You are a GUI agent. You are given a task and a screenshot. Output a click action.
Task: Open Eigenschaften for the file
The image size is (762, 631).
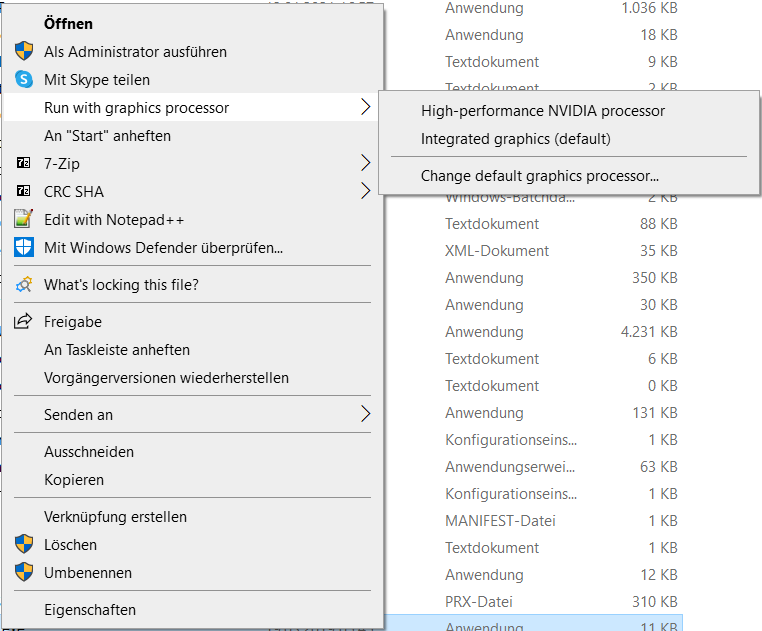point(90,610)
